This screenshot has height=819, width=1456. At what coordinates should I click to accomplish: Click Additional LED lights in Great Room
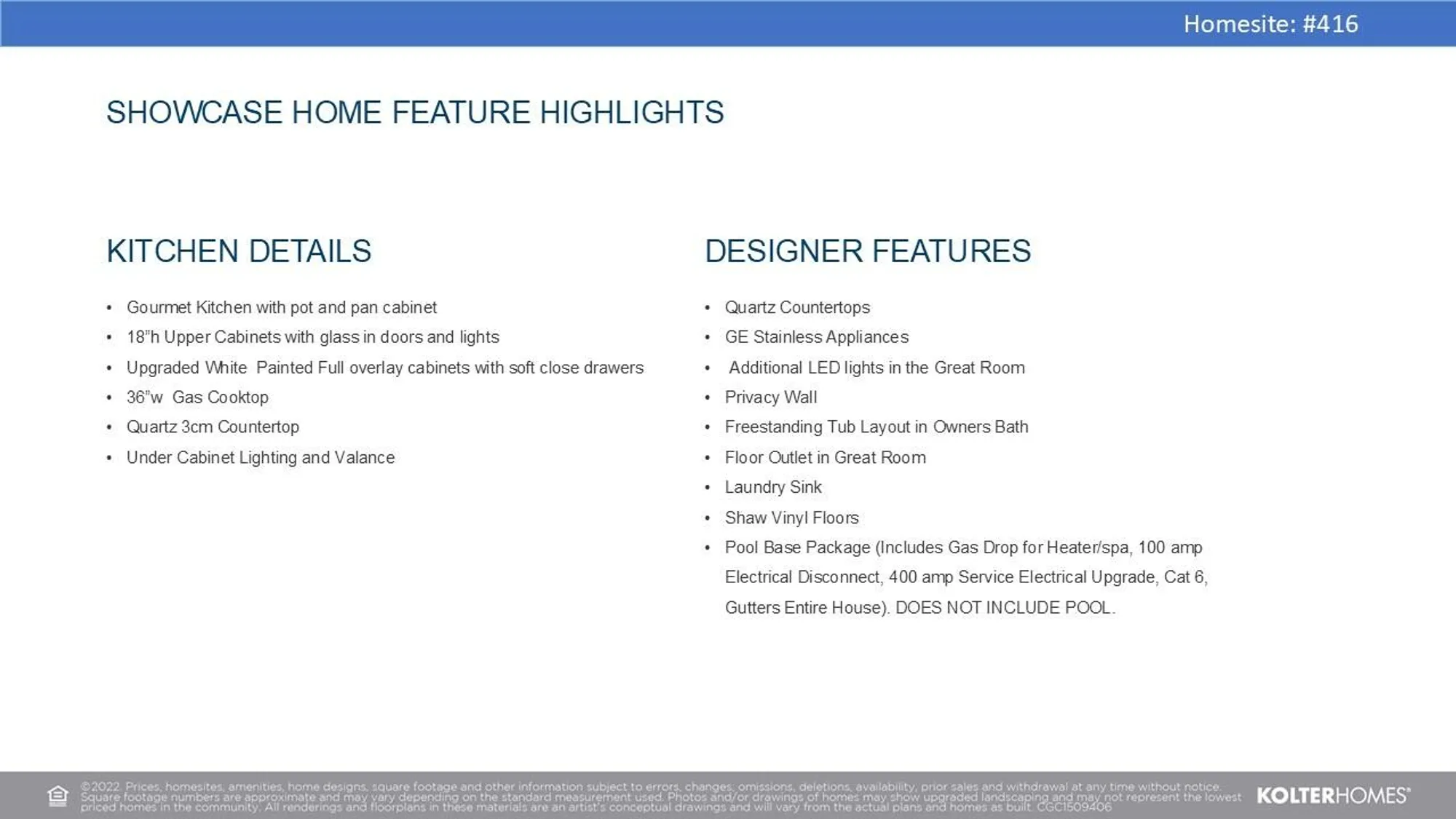pyautogui.click(x=877, y=368)
